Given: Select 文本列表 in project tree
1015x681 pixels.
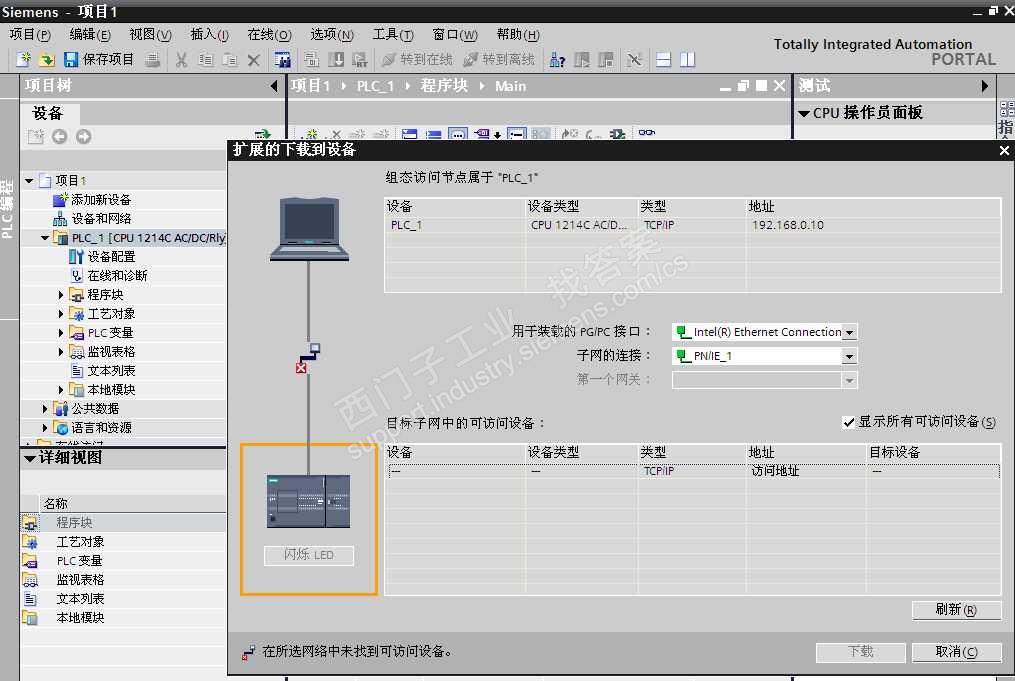Looking at the screenshot, I should point(111,371).
